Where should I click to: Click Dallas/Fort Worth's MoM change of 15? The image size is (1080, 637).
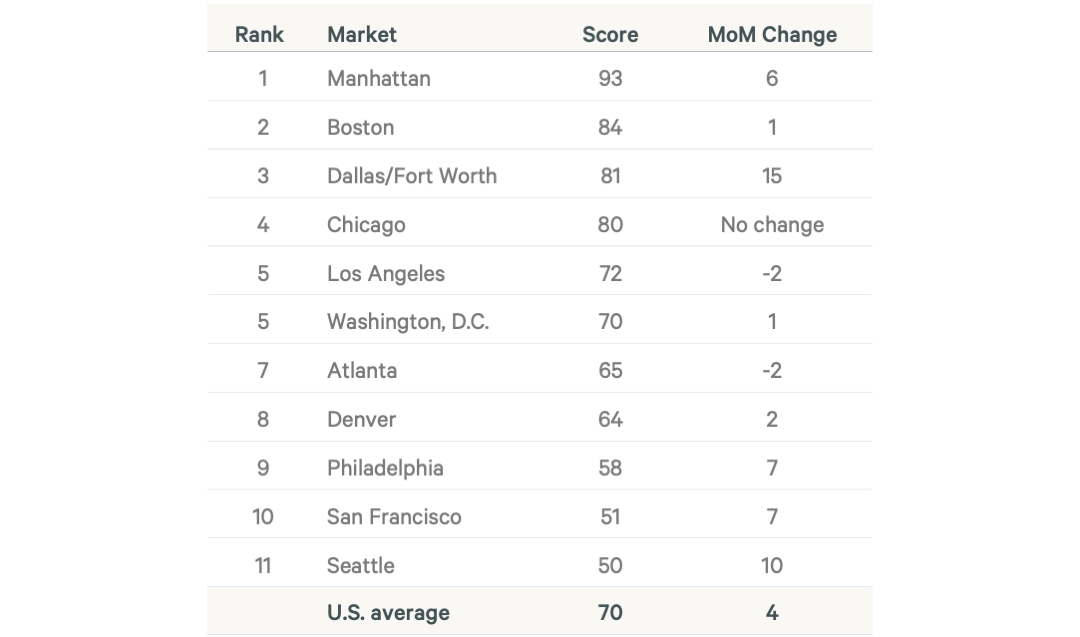click(x=772, y=176)
